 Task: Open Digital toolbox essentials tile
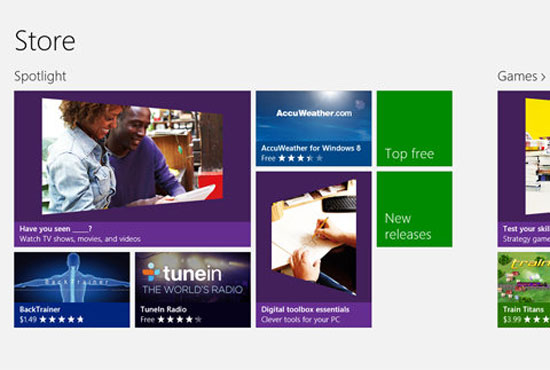314,250
